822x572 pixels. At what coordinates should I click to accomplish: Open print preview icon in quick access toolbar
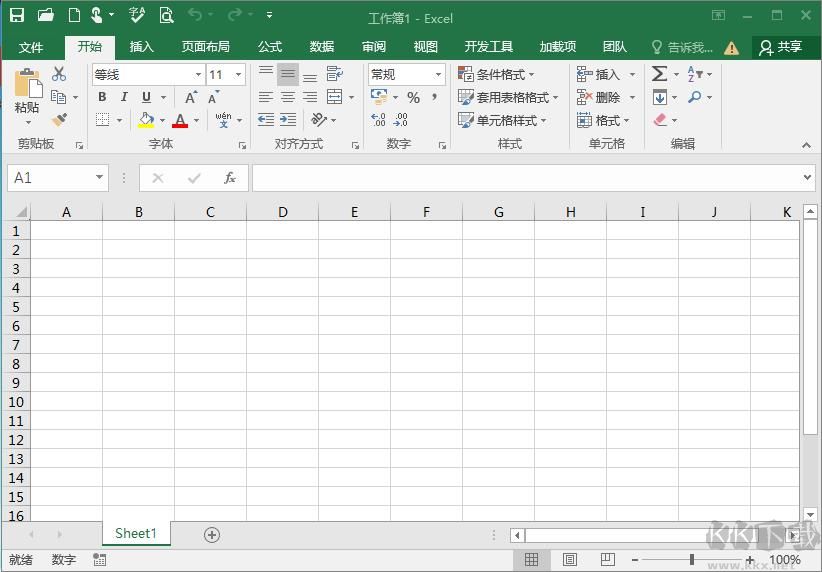(x=167, y=15)
